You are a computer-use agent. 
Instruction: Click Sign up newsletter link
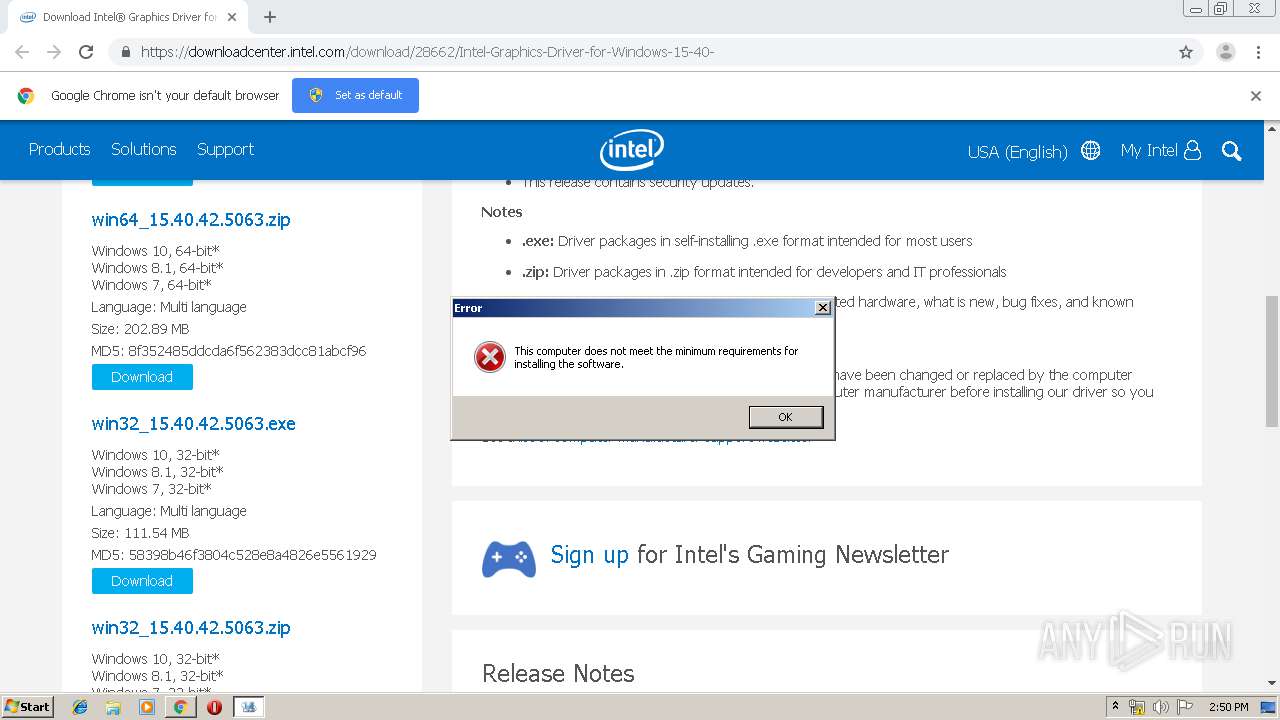589,555
